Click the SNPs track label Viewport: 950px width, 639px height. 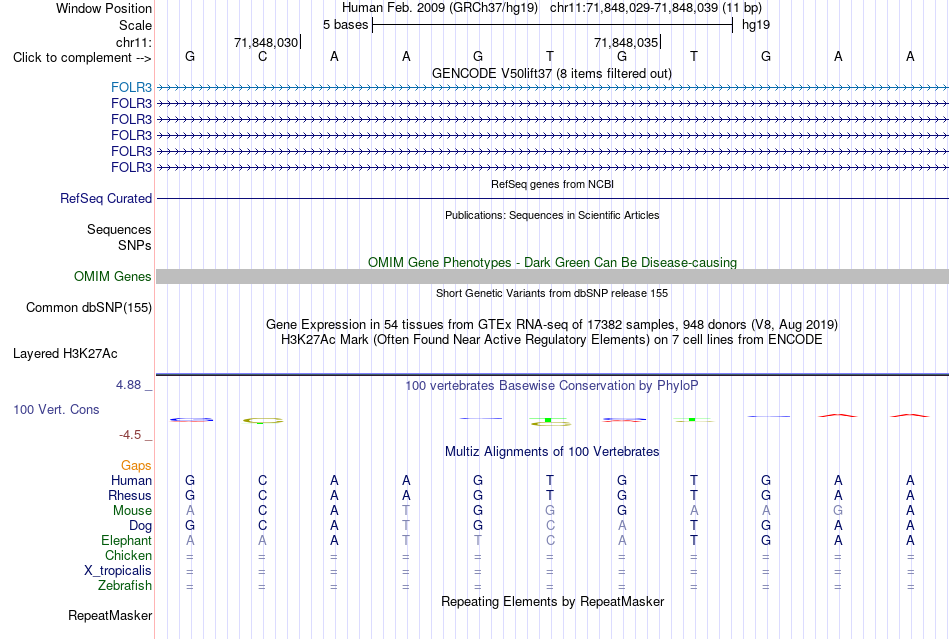(135, 245)
